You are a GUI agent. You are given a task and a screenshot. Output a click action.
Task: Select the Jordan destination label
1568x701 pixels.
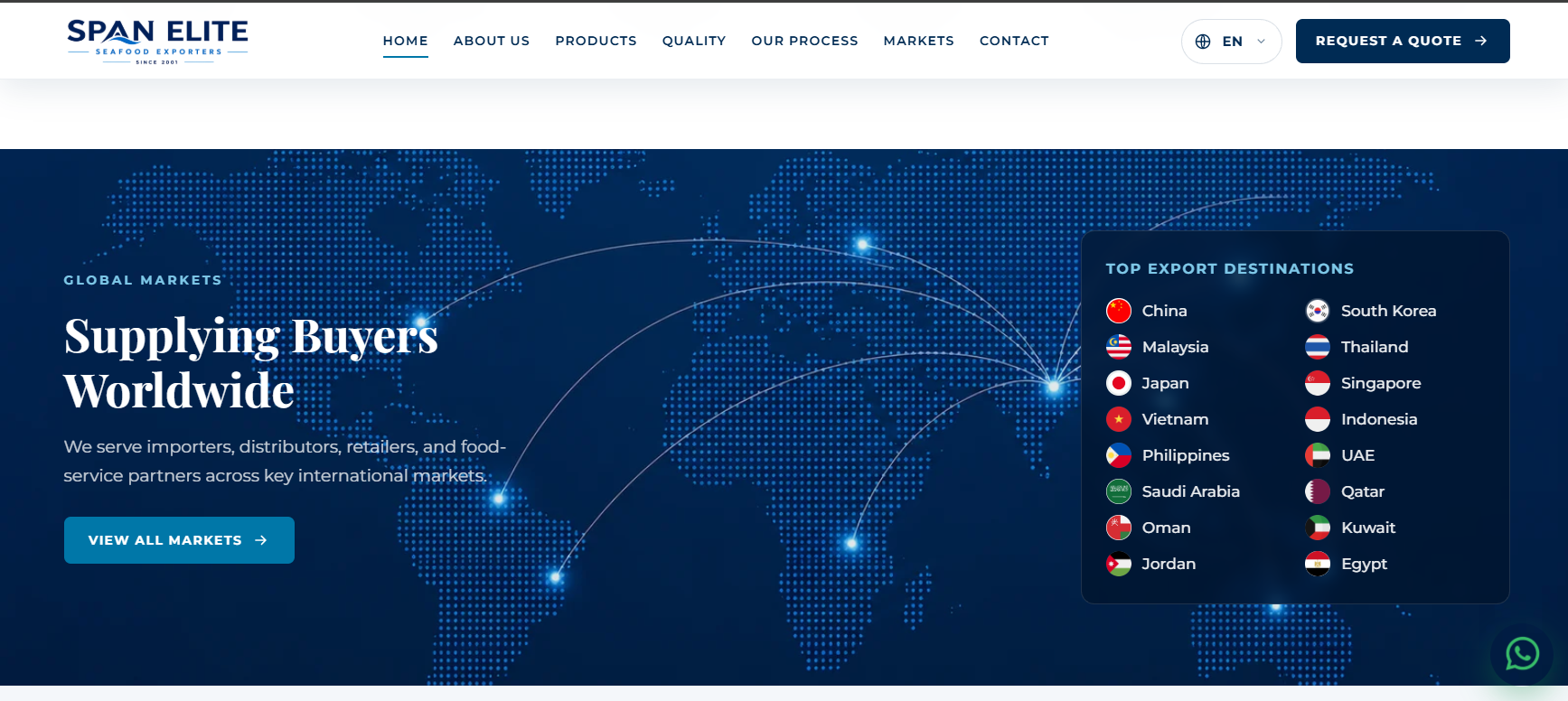pyautogui.click(x=1169, y=564)
